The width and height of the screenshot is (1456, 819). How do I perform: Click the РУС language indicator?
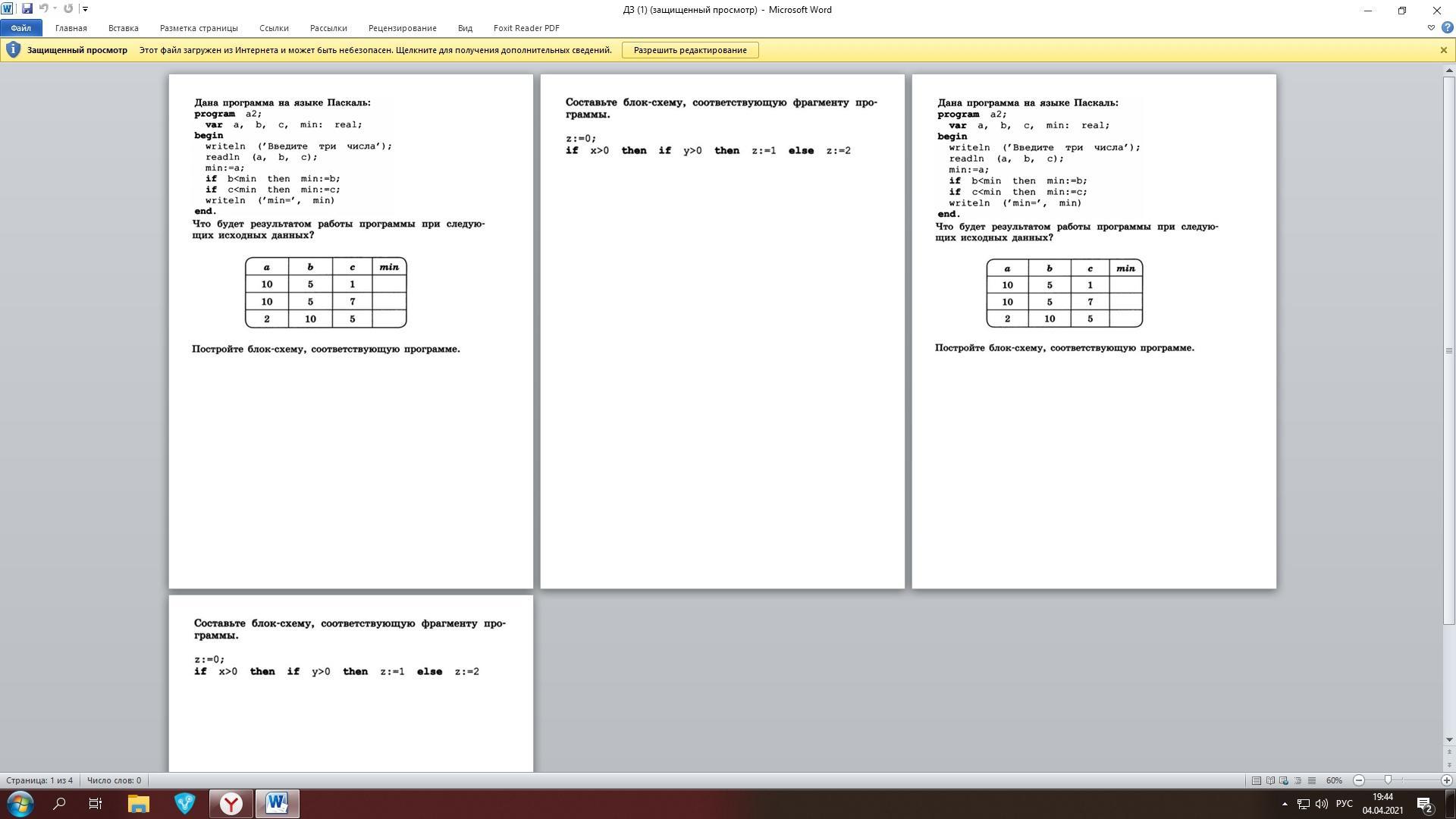pos(1344,804)
